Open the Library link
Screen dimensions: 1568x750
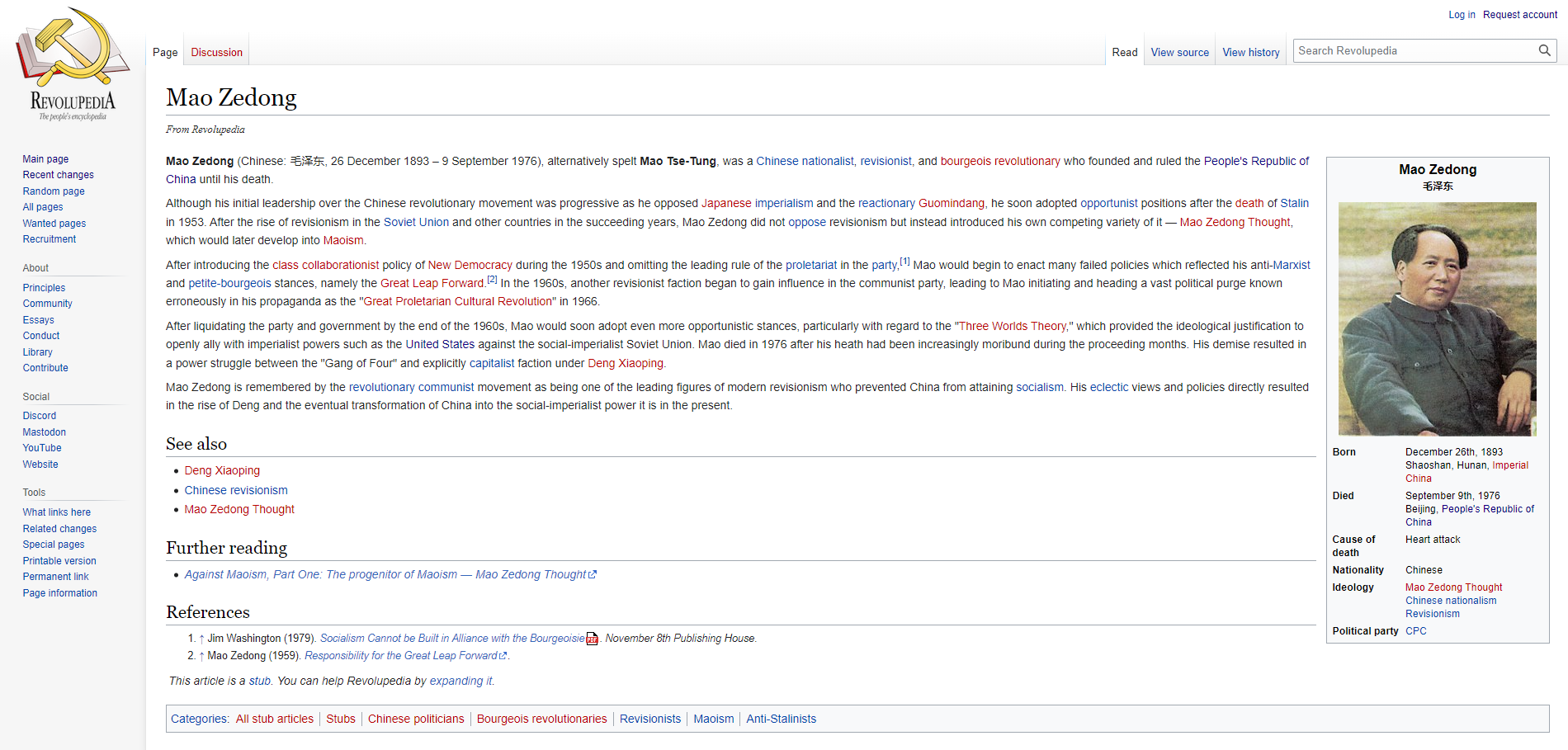[x=37, y=352]
